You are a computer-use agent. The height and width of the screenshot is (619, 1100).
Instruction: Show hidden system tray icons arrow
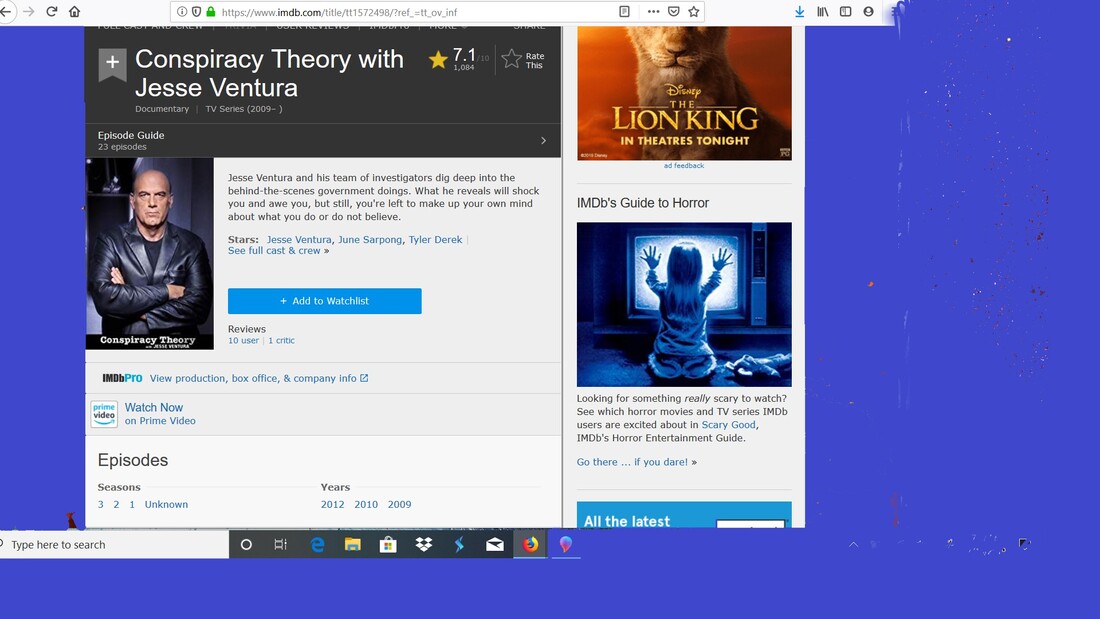[854, 545]
